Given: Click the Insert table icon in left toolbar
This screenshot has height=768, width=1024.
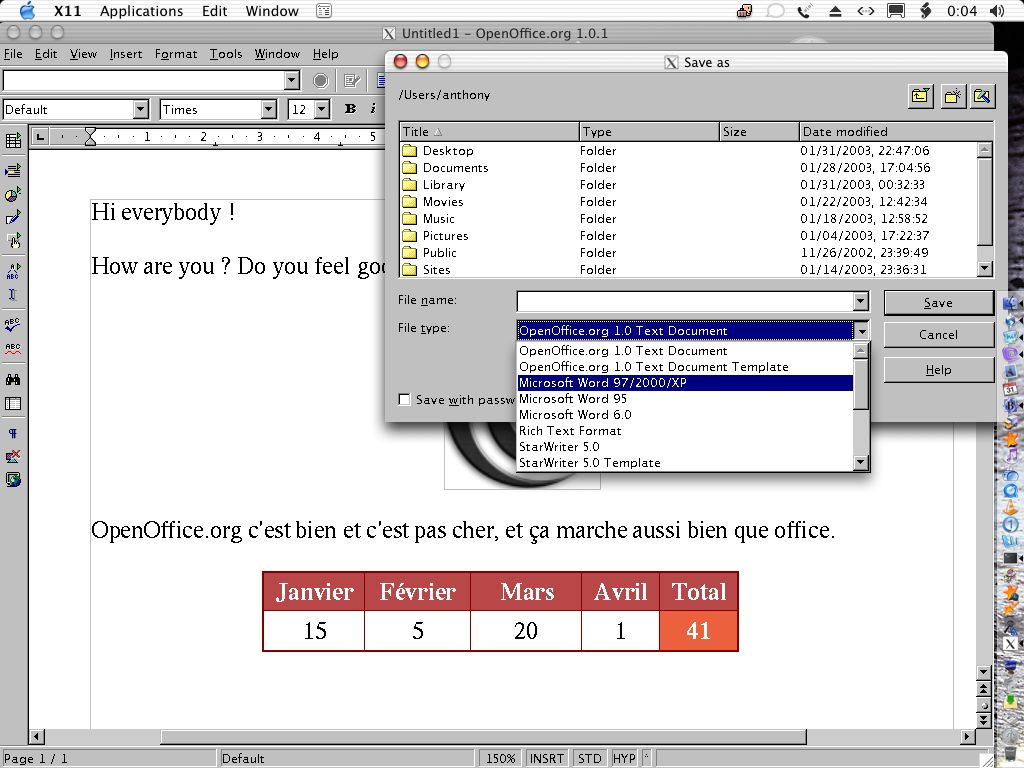Looking at the screenshot, I should [x=13, y=140].
